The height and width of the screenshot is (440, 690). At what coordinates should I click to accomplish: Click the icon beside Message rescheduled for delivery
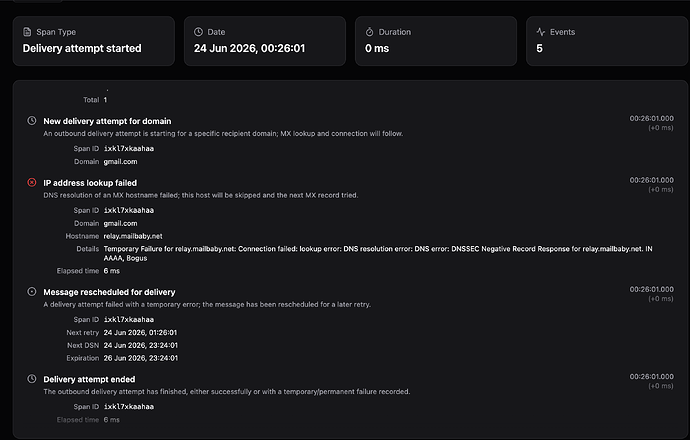coord(32,291)
